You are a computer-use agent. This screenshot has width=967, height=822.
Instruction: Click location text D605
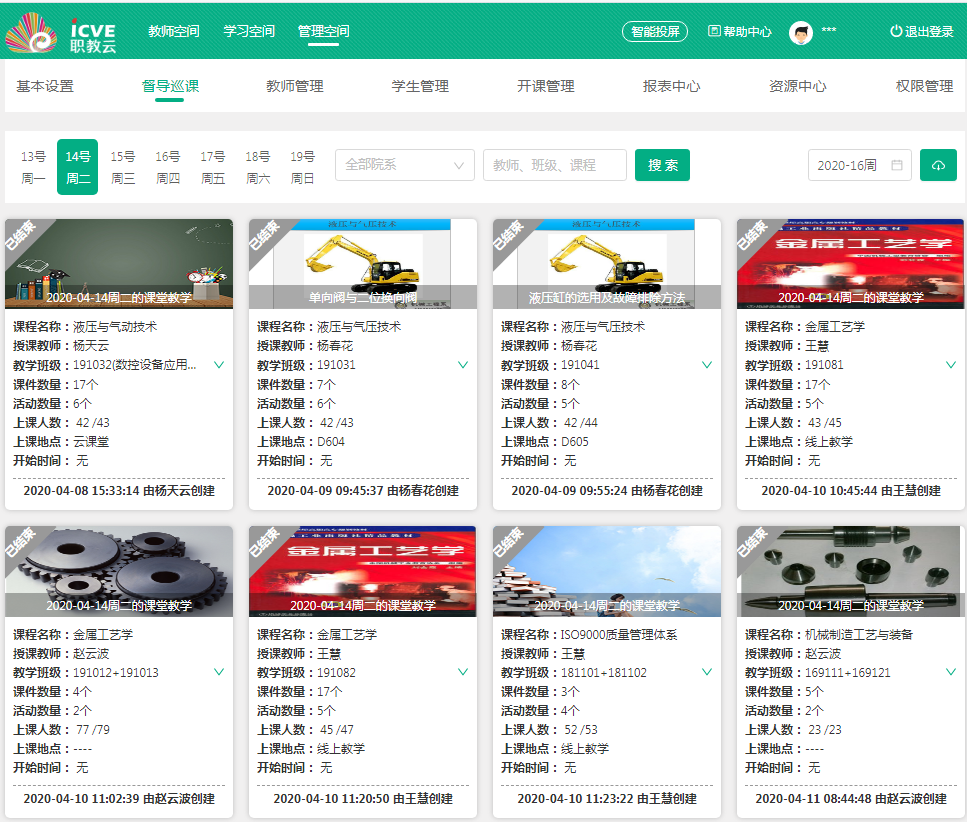tap(575, 442)
